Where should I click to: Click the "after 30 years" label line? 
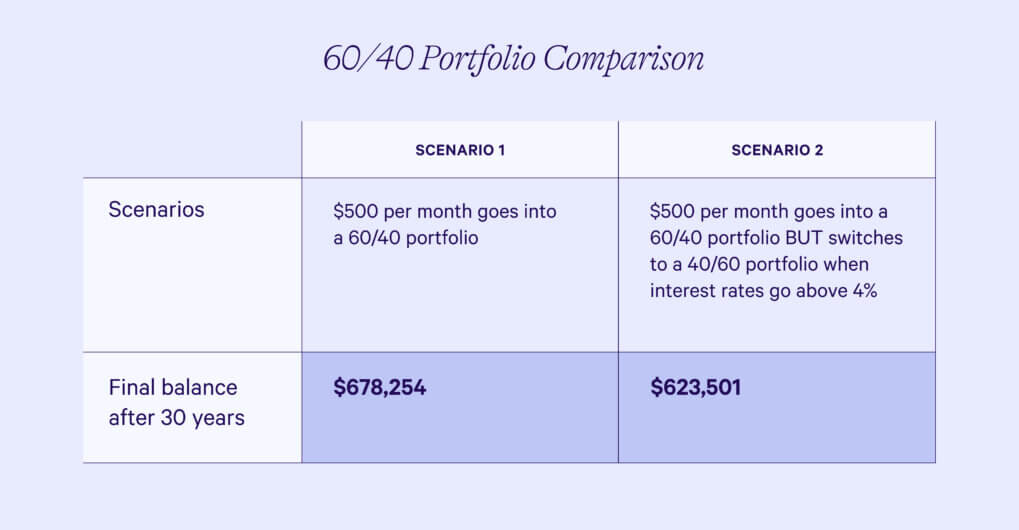click(x=176, y=416)
